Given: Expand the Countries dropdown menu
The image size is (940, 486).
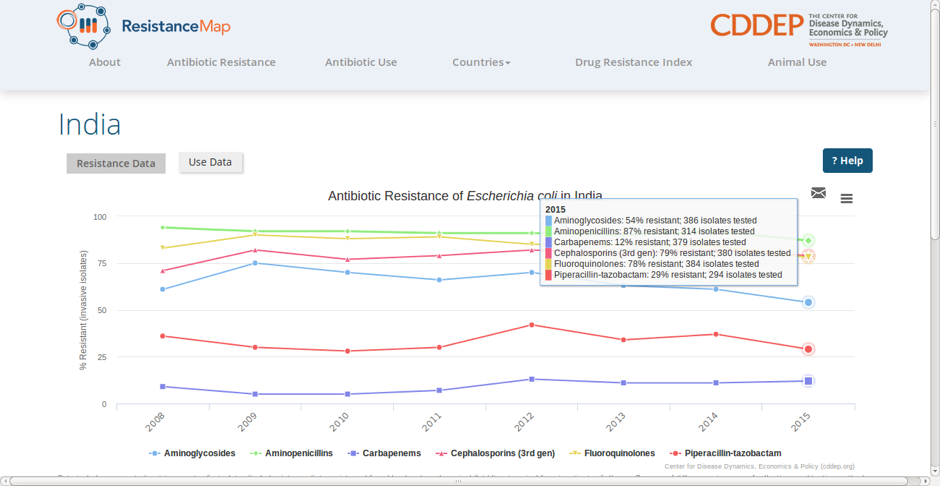Looking at the screenshot, I should click(481, 62).
